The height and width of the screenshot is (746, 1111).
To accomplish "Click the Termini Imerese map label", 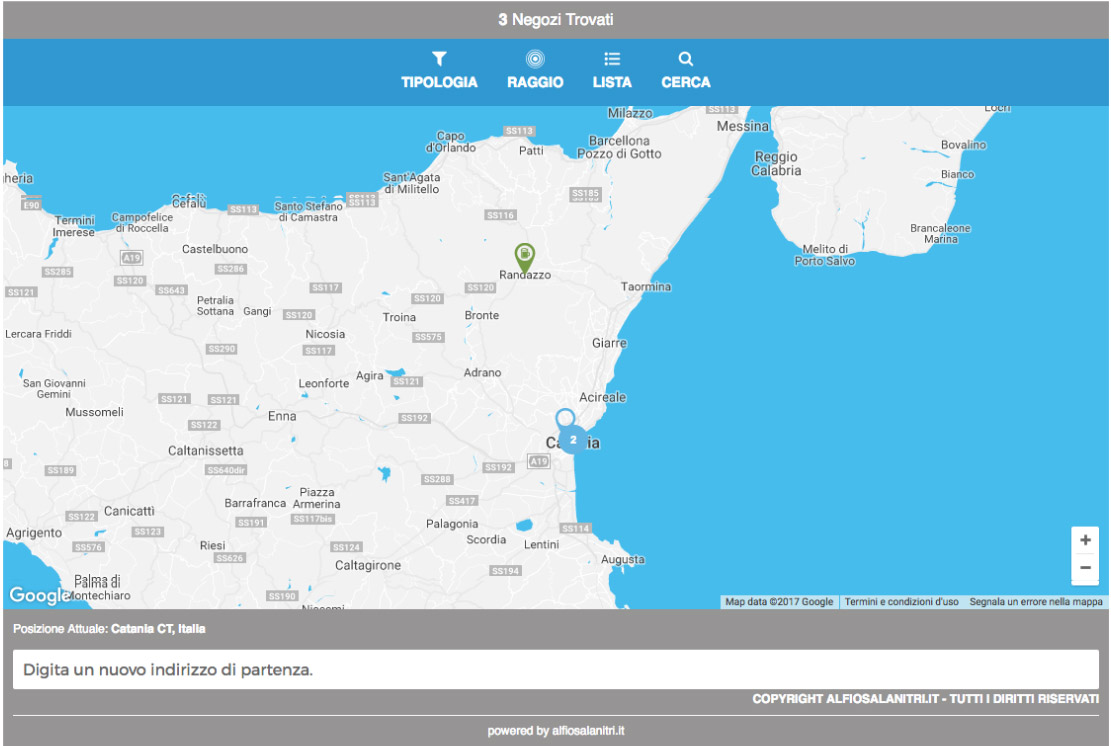I will coord(74,226).
